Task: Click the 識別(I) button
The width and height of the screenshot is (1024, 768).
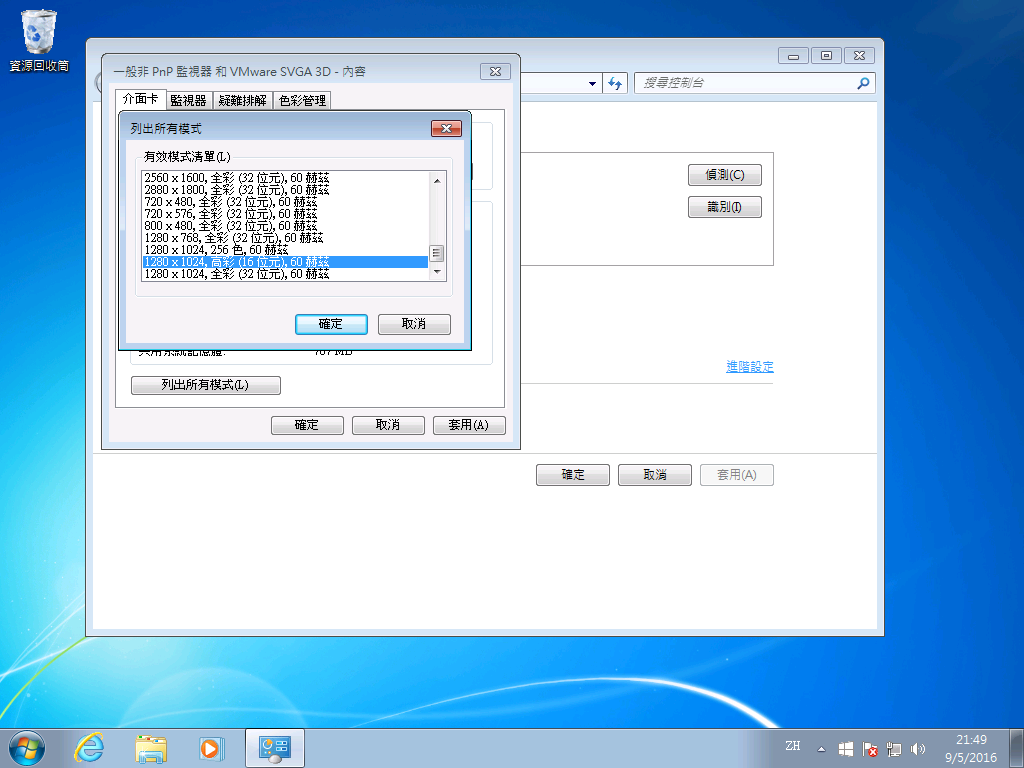Action: point(724,206)
